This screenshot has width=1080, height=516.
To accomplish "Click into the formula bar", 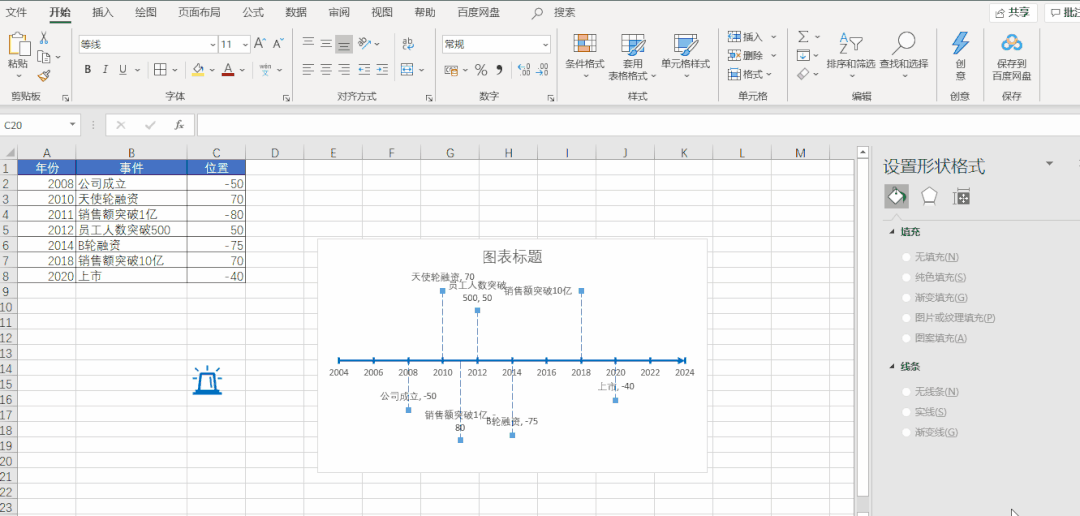I will [638, 125].
